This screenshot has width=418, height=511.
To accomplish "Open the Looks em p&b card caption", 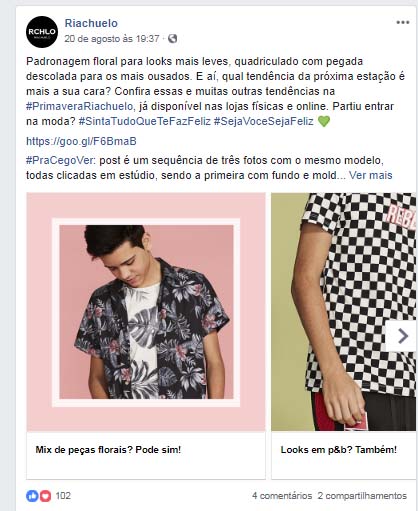I will [x=339, y=450].
